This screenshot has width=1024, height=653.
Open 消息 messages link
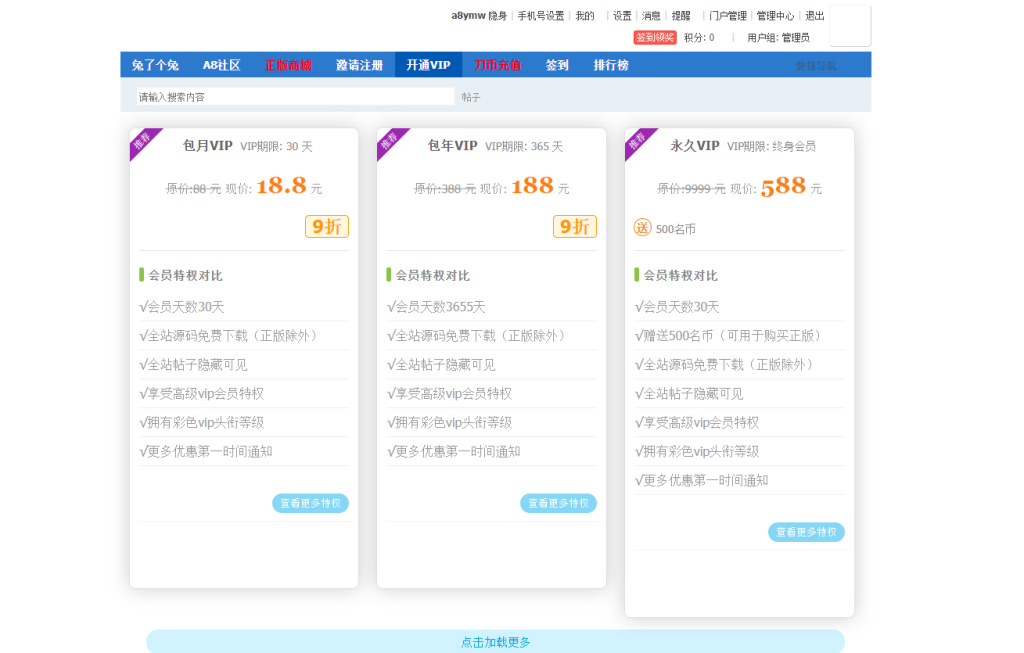click(651, 16)
